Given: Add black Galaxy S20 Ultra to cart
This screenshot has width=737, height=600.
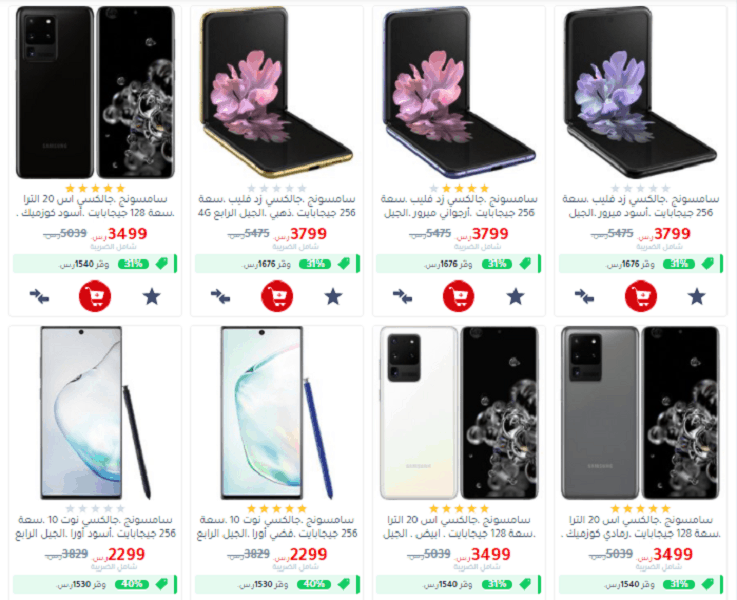Looking at the screenshot, I should pyautogui.click(x=95, y=296).
